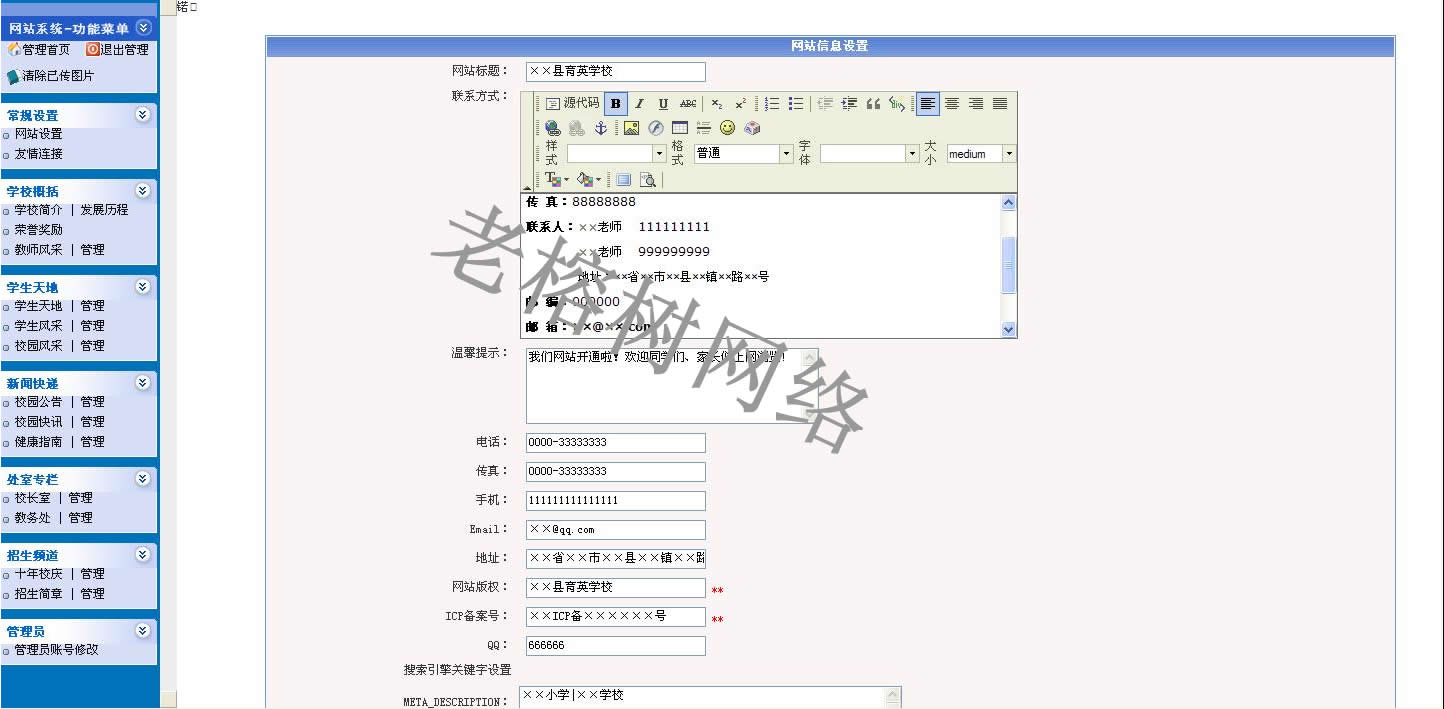This screenshot has height=709, width=1444.
Task: Insert a numbered list
Action: click(x=772, y=103)
